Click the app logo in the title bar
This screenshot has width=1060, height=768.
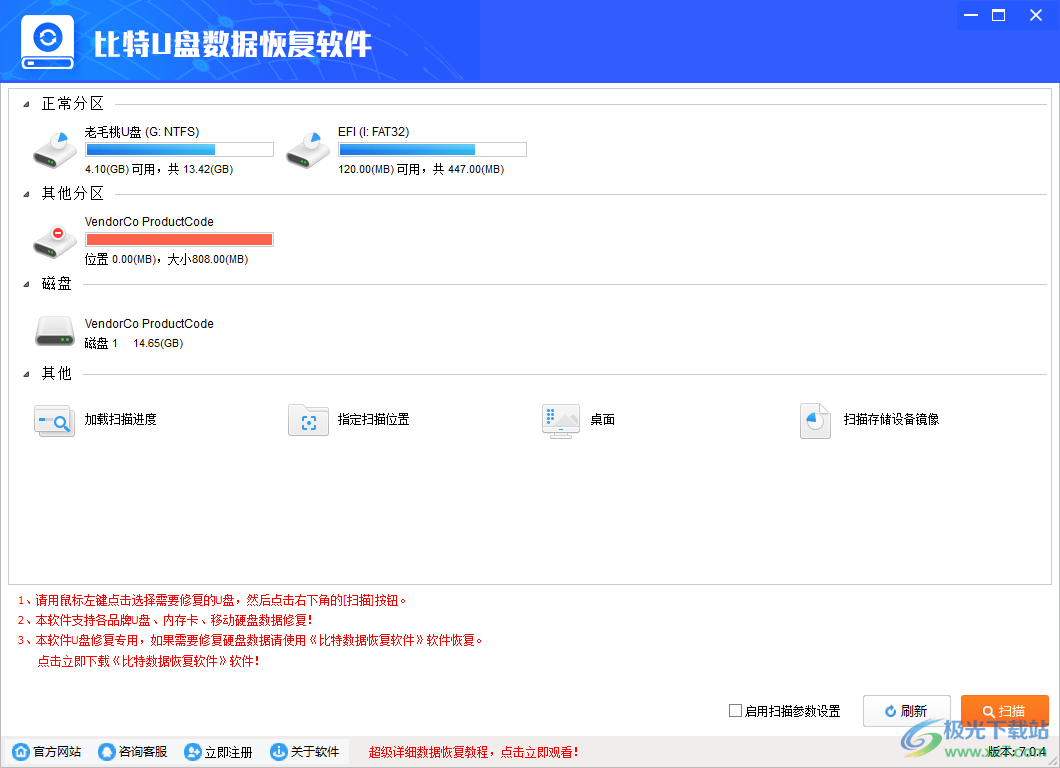[47, 42]
